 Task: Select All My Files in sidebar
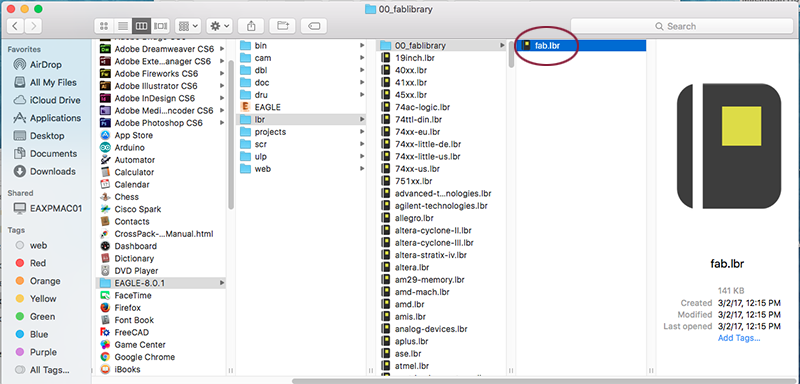45,83
